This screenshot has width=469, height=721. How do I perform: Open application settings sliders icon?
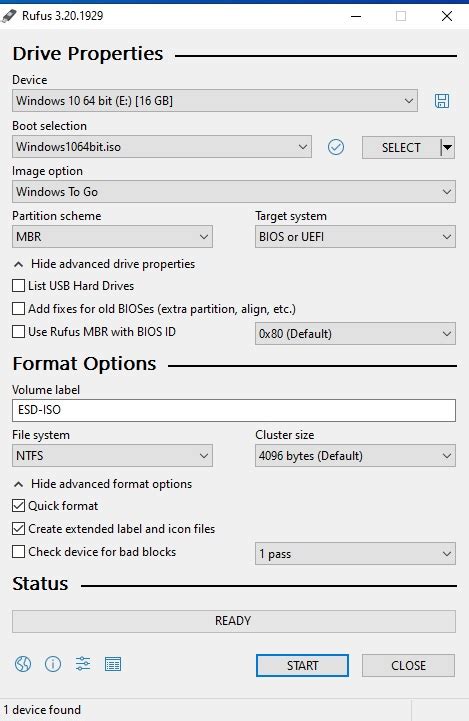click(x=83, y=664)
